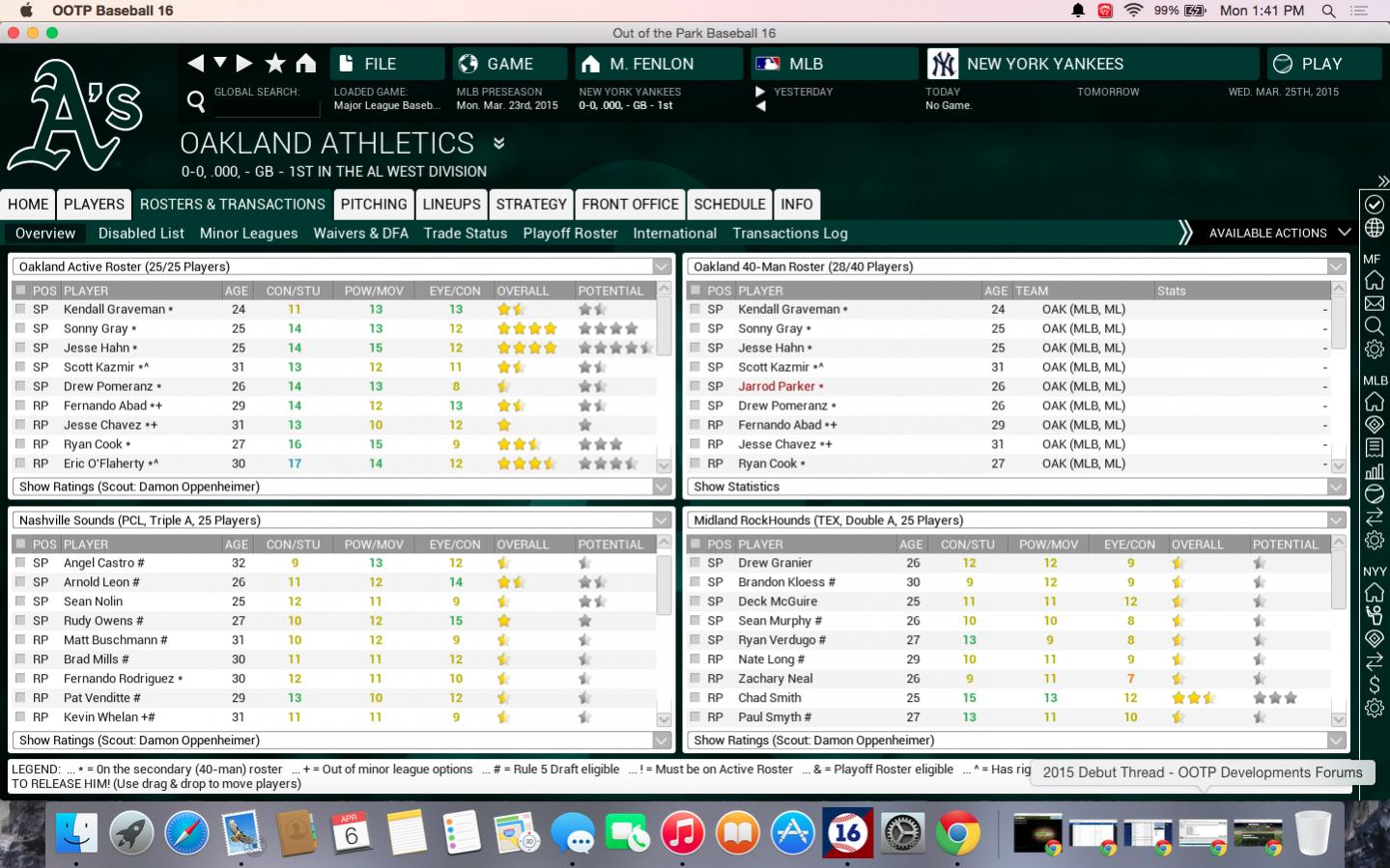Click the MLB baseball icon in sidebar

click(1374, 494)
